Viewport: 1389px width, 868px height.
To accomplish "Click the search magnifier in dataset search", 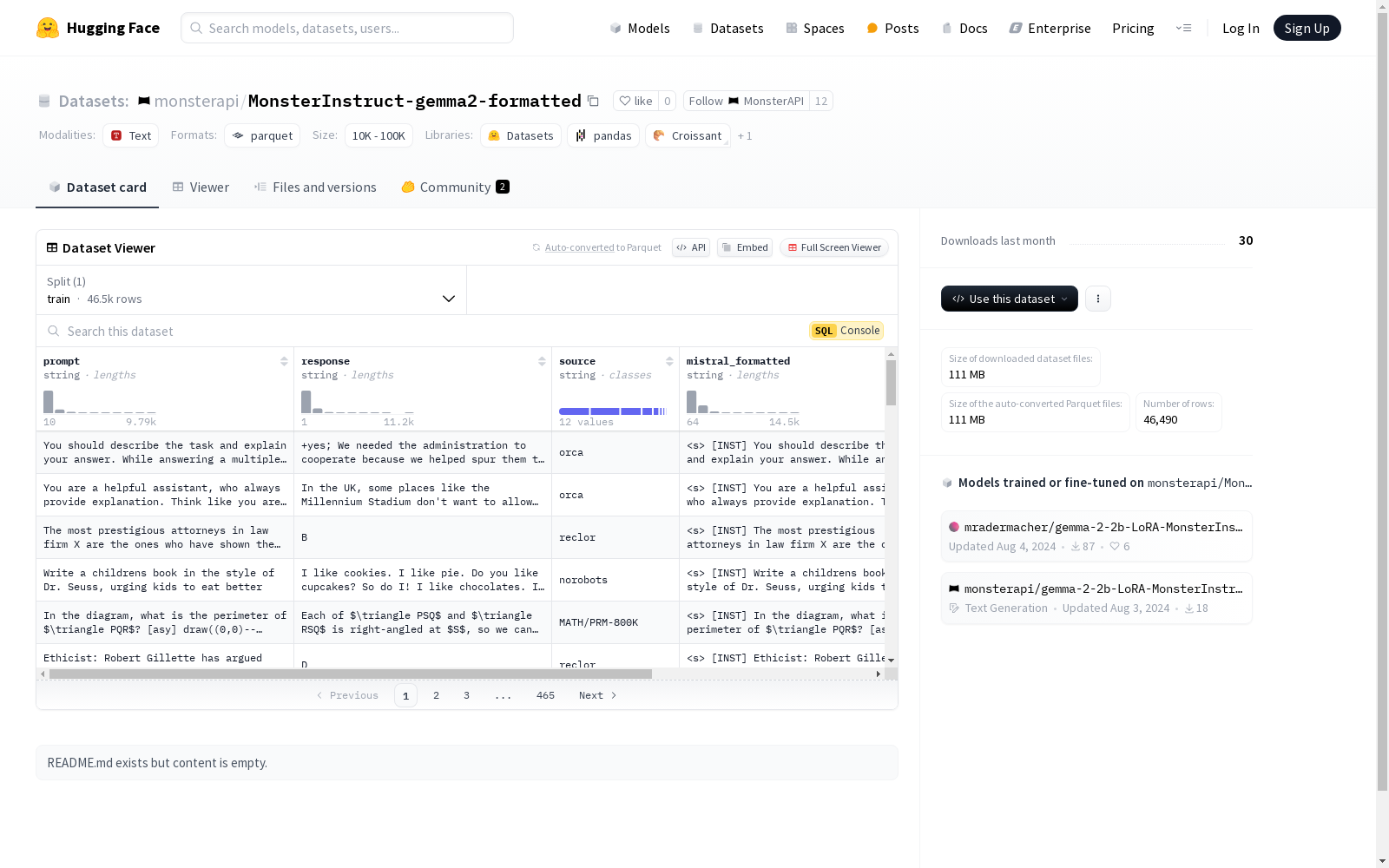I will [x=54, y=331].
